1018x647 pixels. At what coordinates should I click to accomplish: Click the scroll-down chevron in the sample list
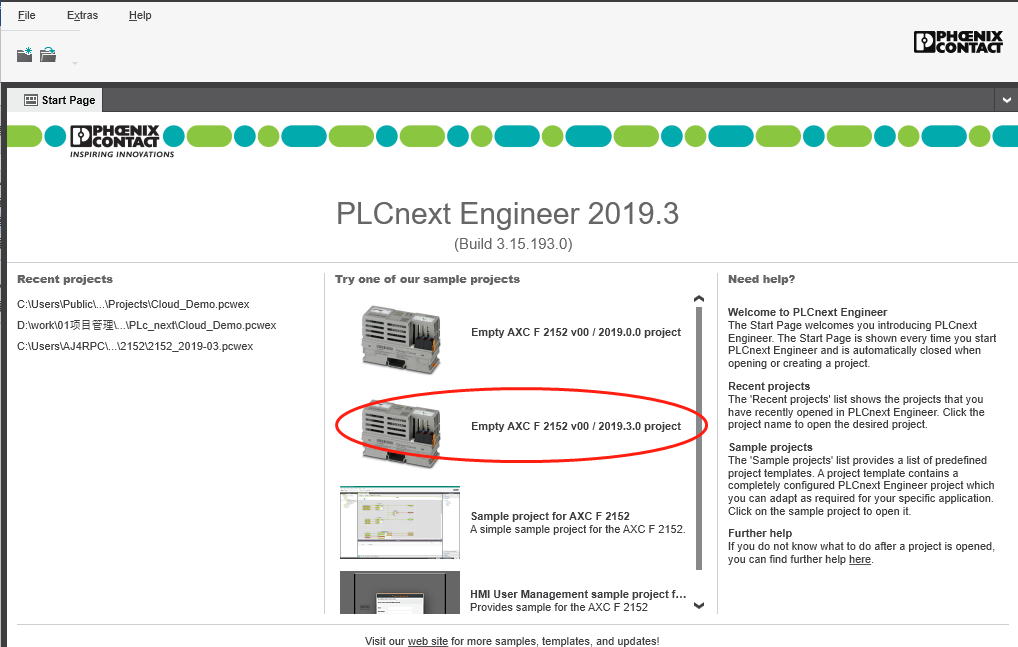tap(699, 605)
